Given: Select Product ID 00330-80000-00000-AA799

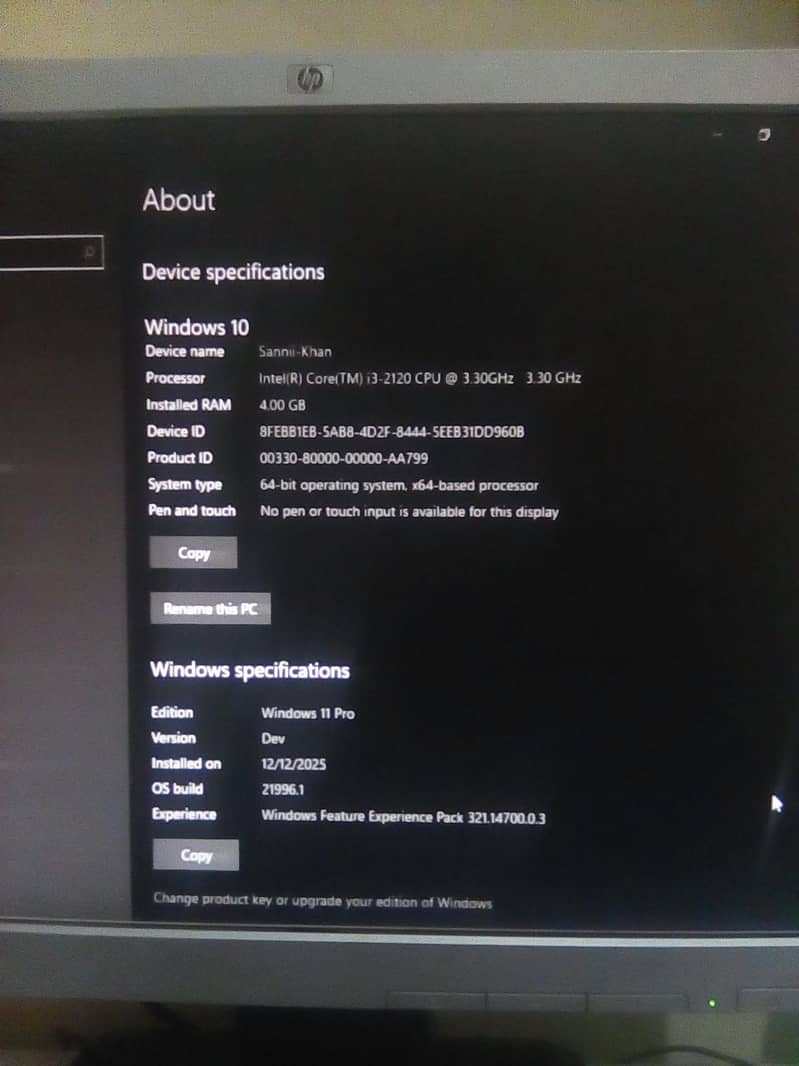Looking at the screenshot, I should pos(343,458).
